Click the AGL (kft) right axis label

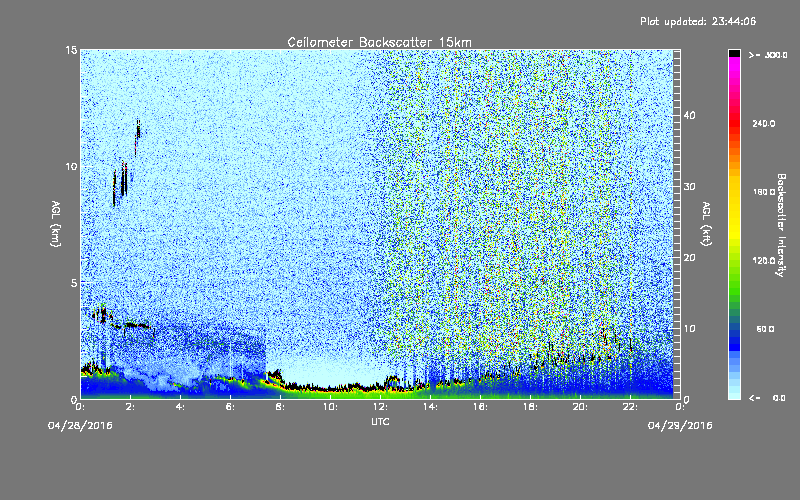pos(706,224)
